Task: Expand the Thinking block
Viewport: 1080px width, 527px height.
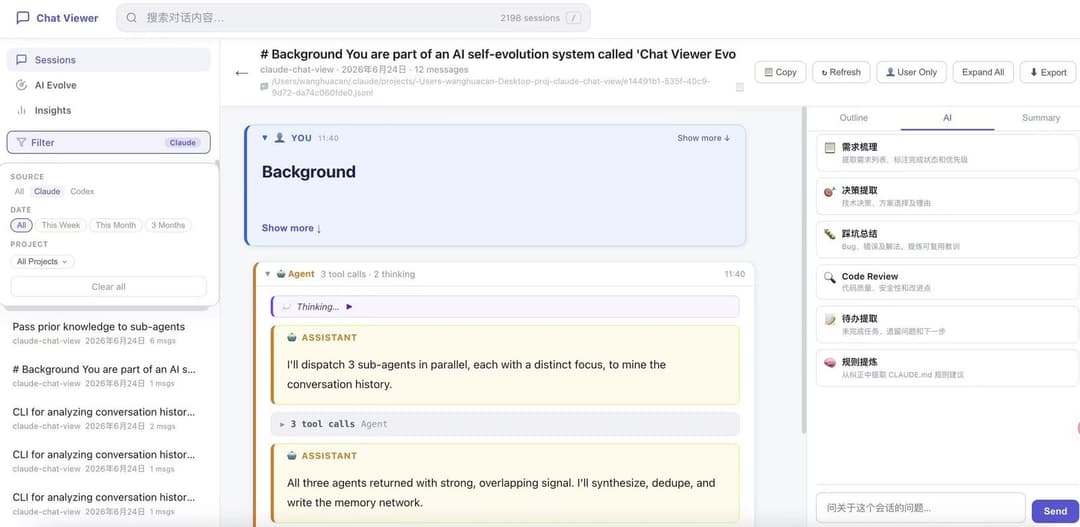Action: tap(505, 307)
